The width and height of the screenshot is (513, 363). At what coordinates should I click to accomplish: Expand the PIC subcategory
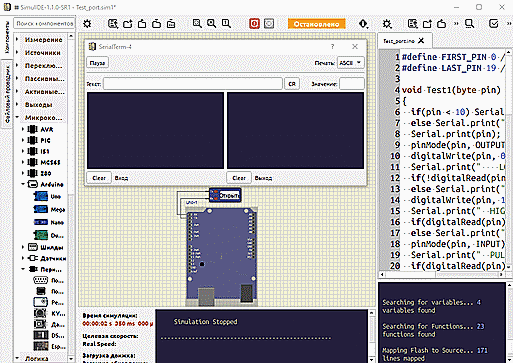point(23,140)
